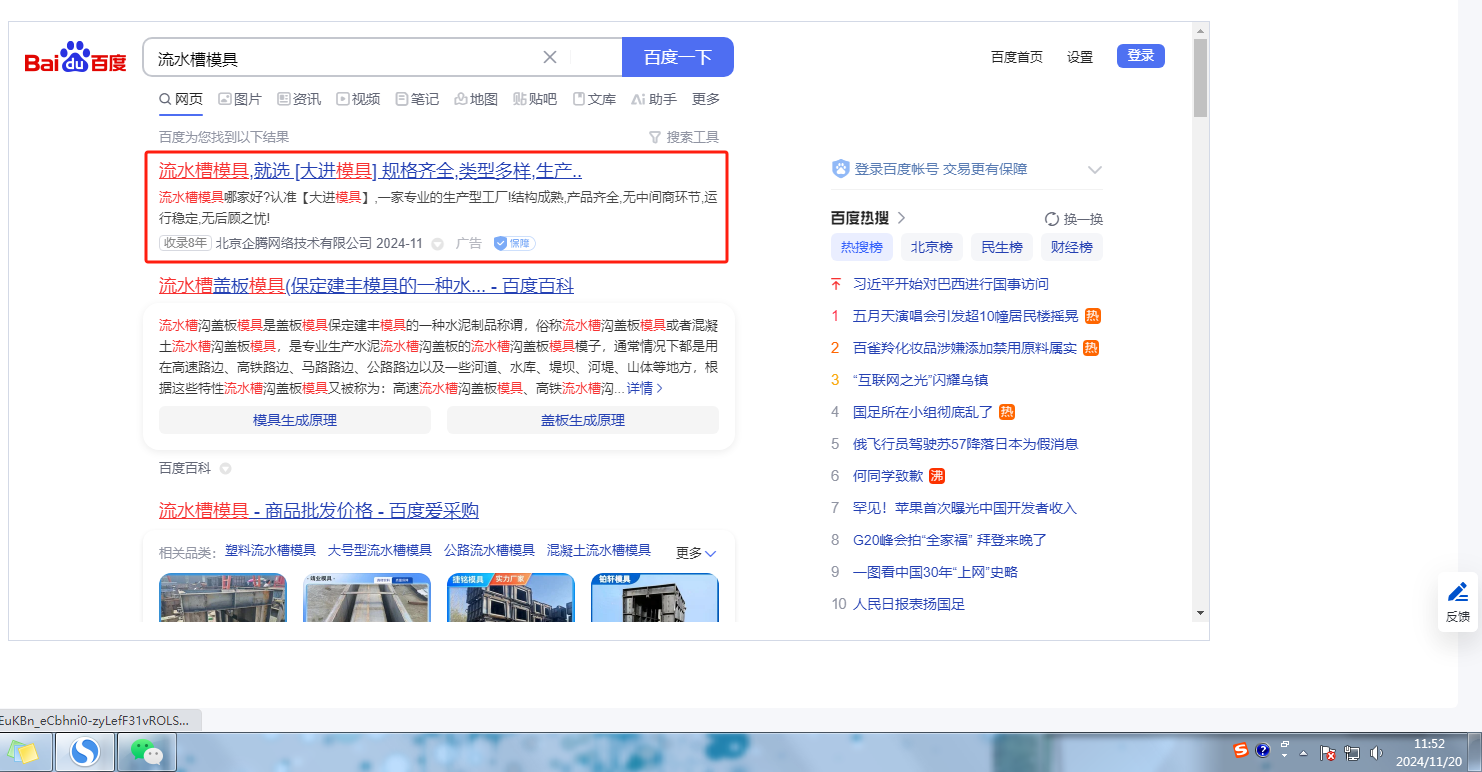Image resolution: width=1482 pixels, height=772 pixels.
Task: Open the 反馈 feedback pencil icon
Action: [1458, 592]
